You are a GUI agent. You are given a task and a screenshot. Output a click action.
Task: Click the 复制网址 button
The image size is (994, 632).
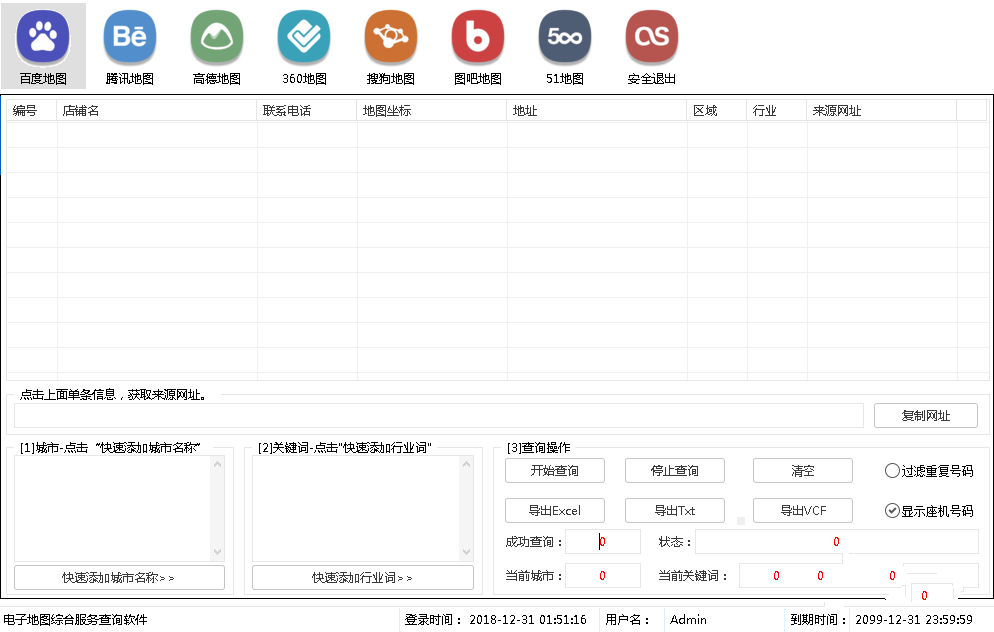(x=926, y=416)
